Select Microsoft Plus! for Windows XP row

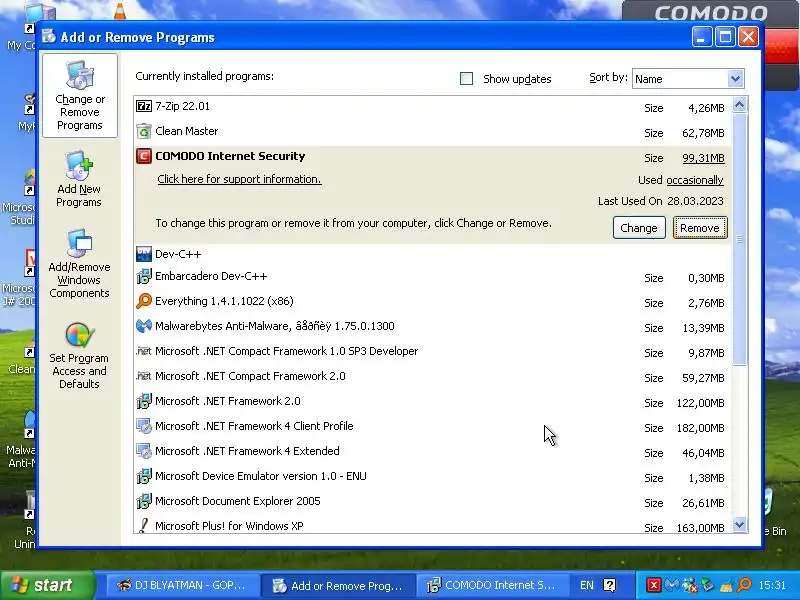433,526
